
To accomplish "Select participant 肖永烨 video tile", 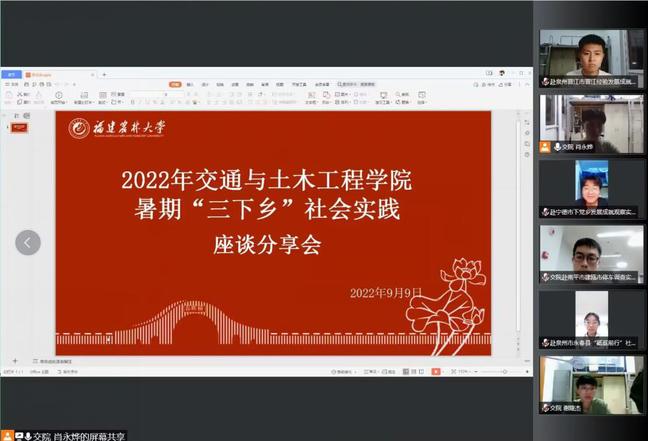I will pyautogui.click(x=591, y=124).
